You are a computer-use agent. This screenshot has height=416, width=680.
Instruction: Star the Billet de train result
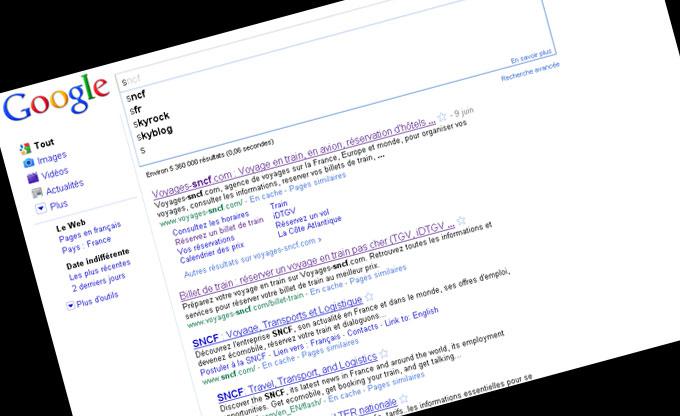click(x=461, y=220)
